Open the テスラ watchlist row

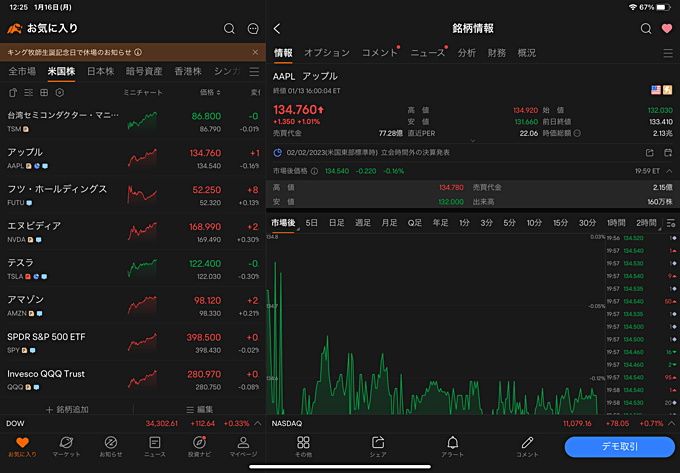click(x=133, y=269)
